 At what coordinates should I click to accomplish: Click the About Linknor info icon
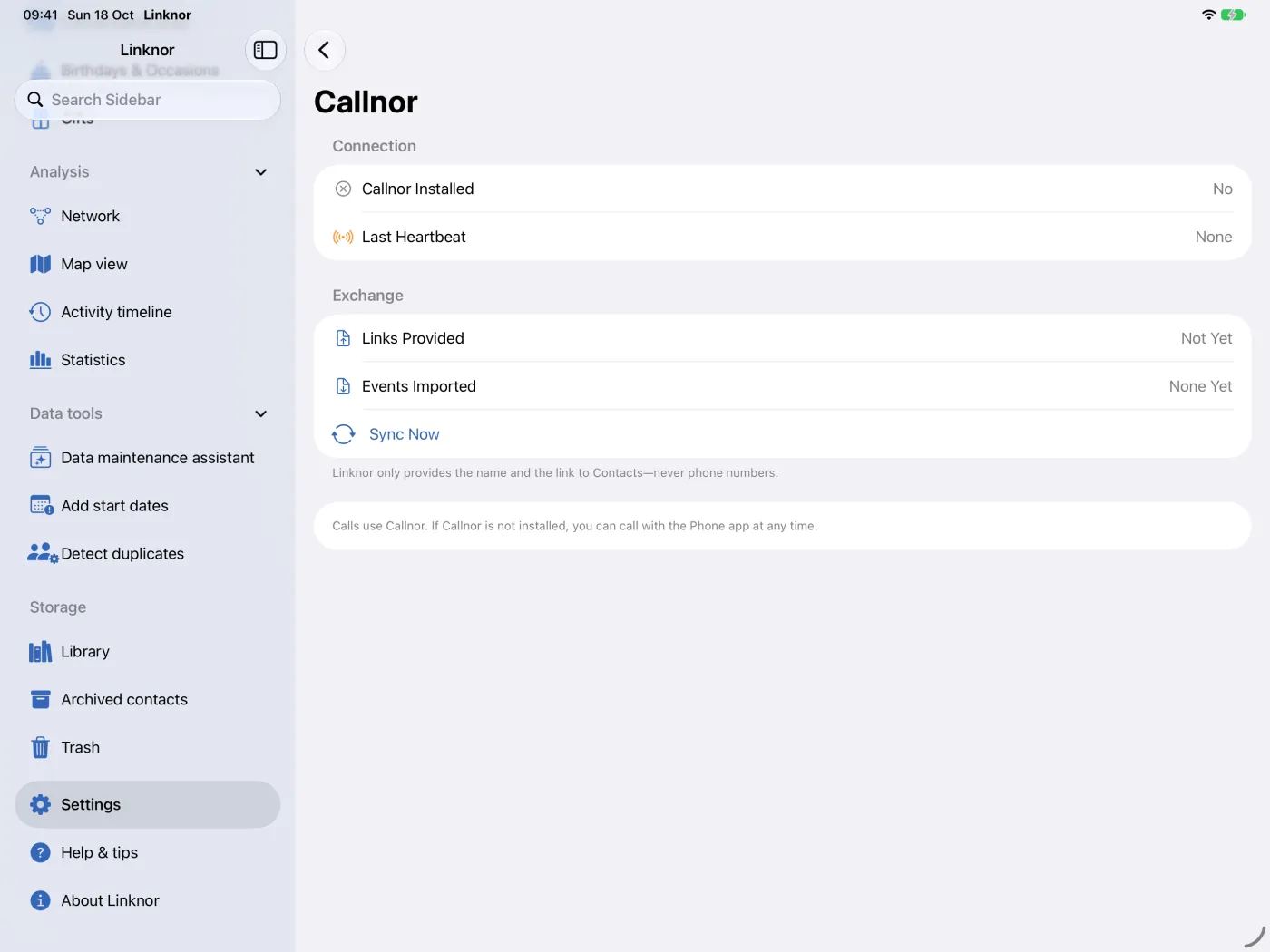40,900
